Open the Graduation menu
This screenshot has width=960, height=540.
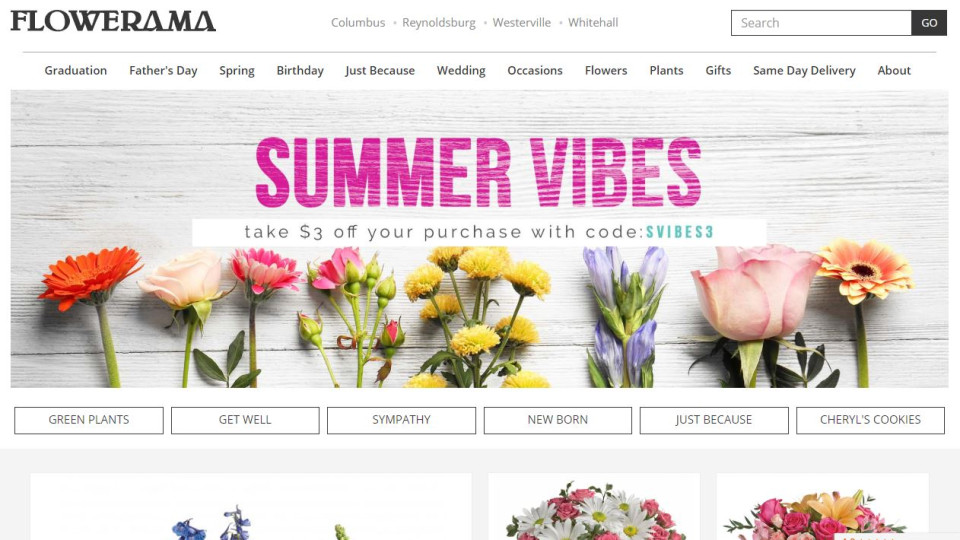[x=75, y=70]
